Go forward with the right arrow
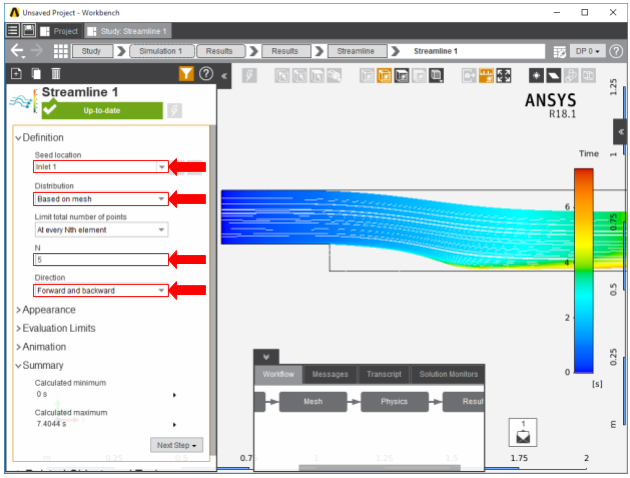 [37, 51]
